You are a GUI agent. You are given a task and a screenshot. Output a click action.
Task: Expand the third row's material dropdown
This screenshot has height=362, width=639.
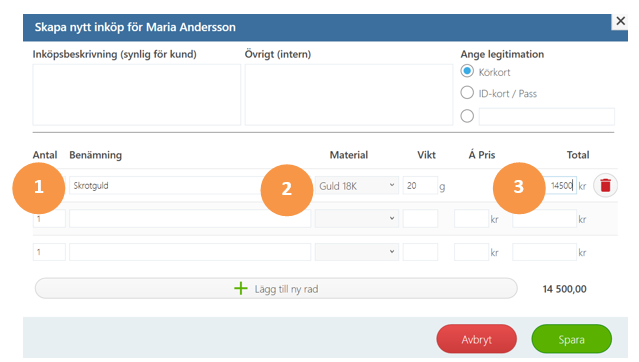click(357, 252)
